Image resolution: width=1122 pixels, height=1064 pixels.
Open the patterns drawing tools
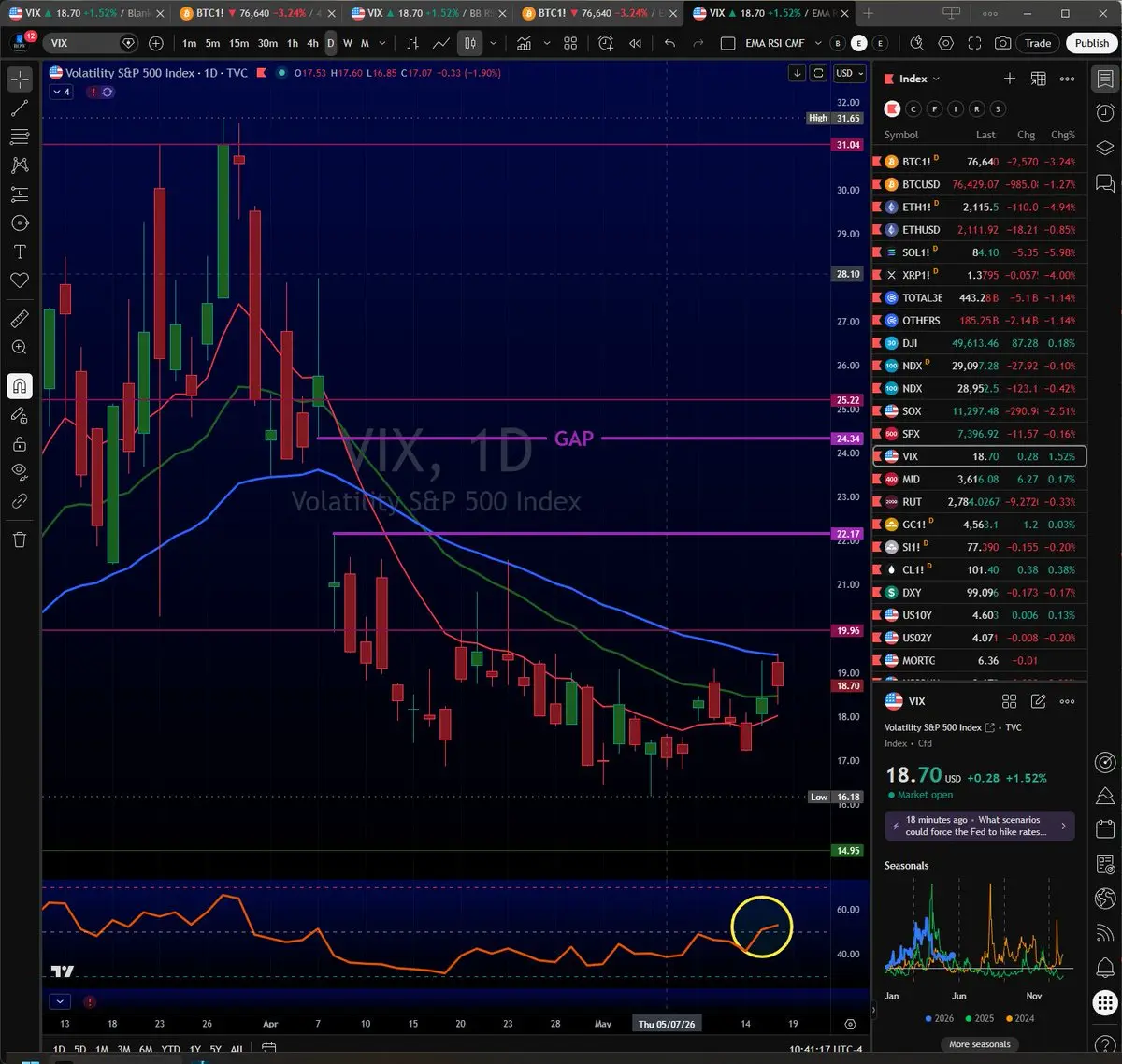(x=20, y=165)
